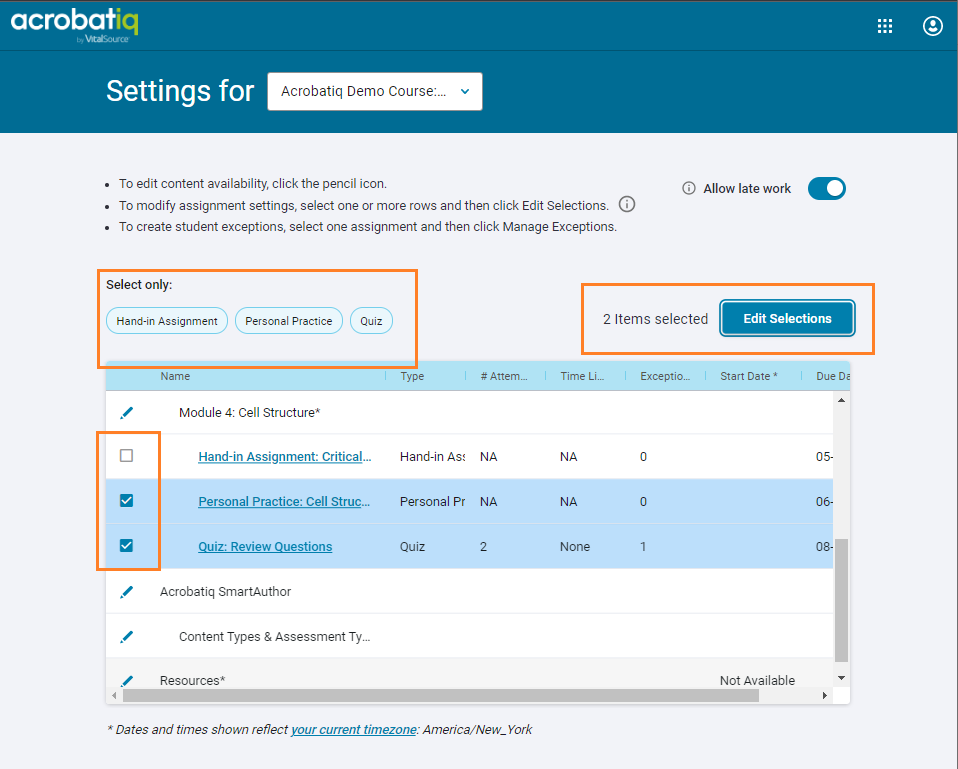Screen dimensions: 958x769
Task: Click the 'Settings for' heading
Action: [x=180, y=92]
